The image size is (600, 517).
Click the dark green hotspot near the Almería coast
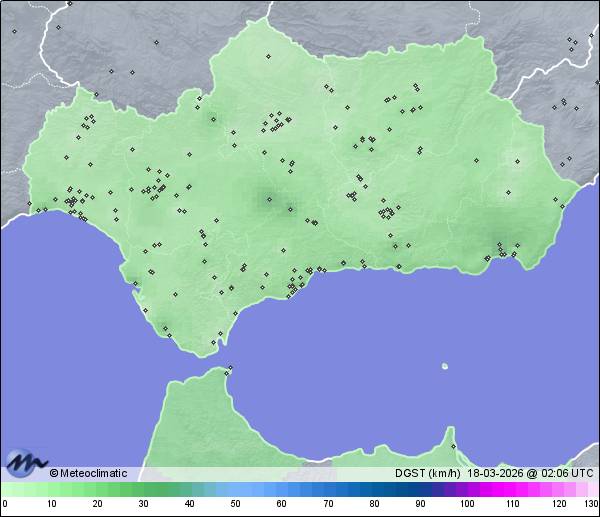point(498,241)
